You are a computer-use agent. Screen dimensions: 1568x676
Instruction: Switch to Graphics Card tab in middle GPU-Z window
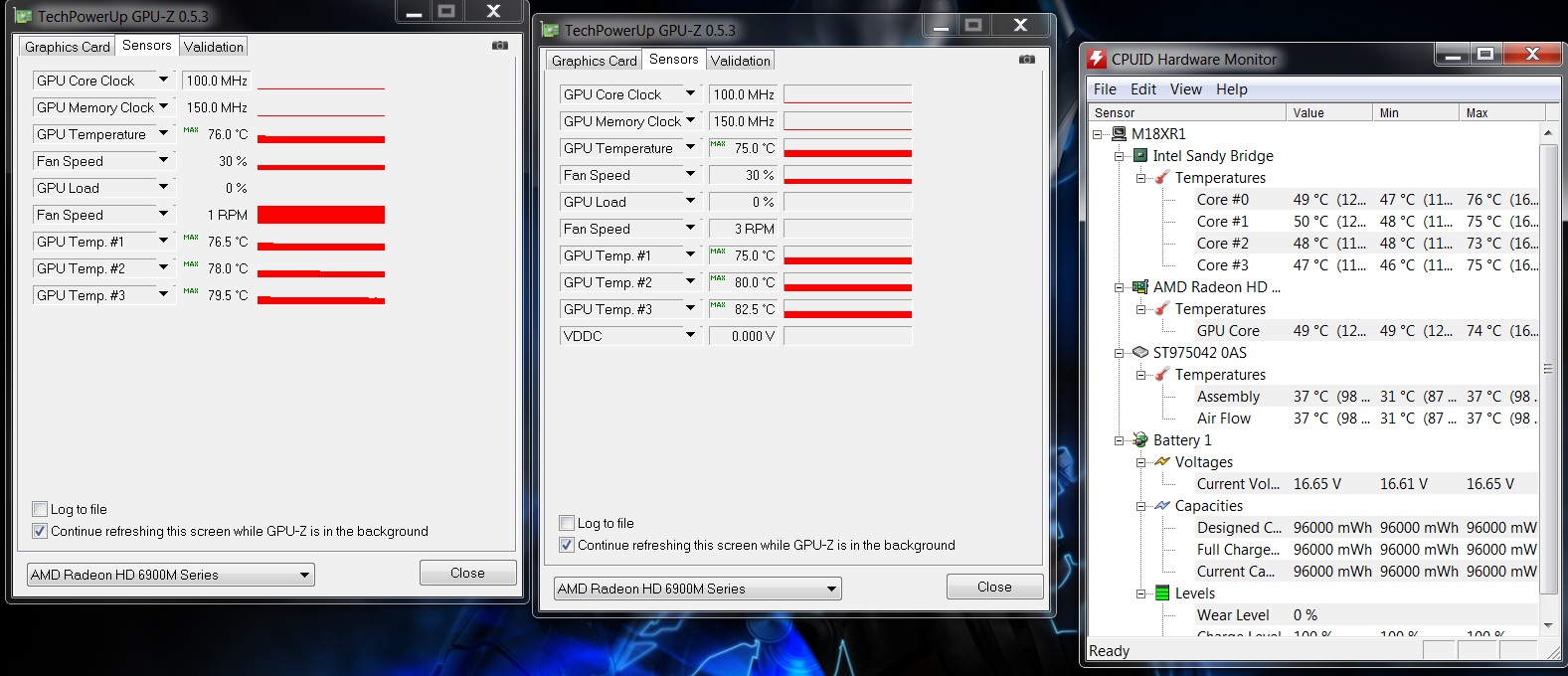click(x=595, y=61)
